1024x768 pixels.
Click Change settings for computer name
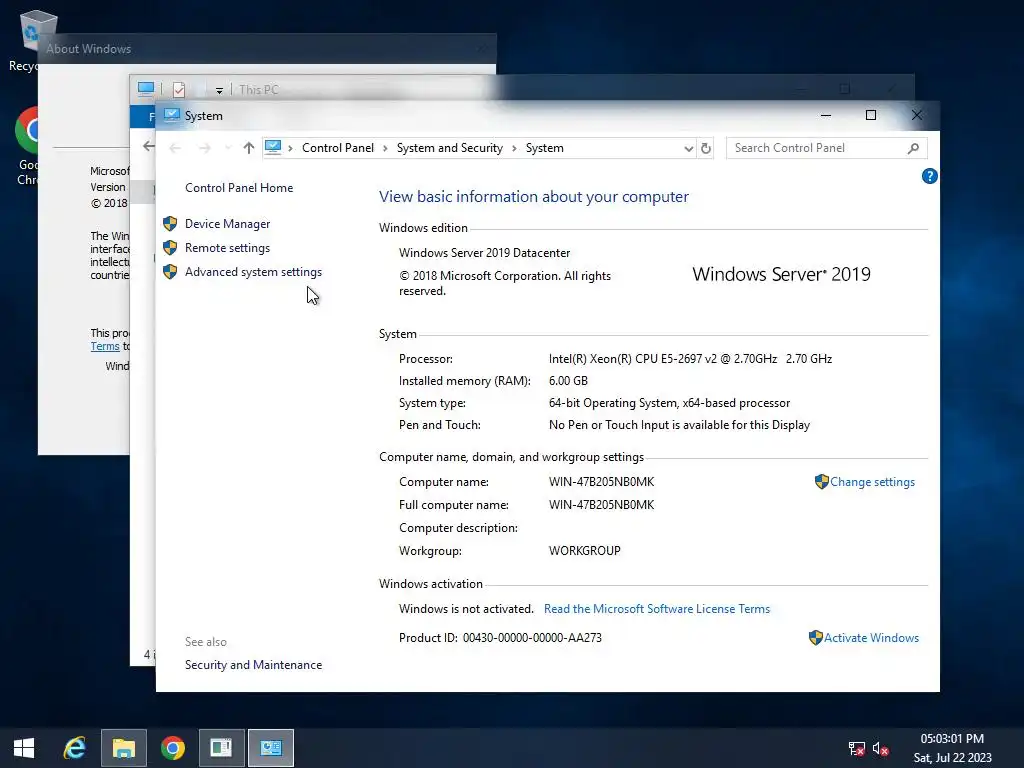[872, 482]
